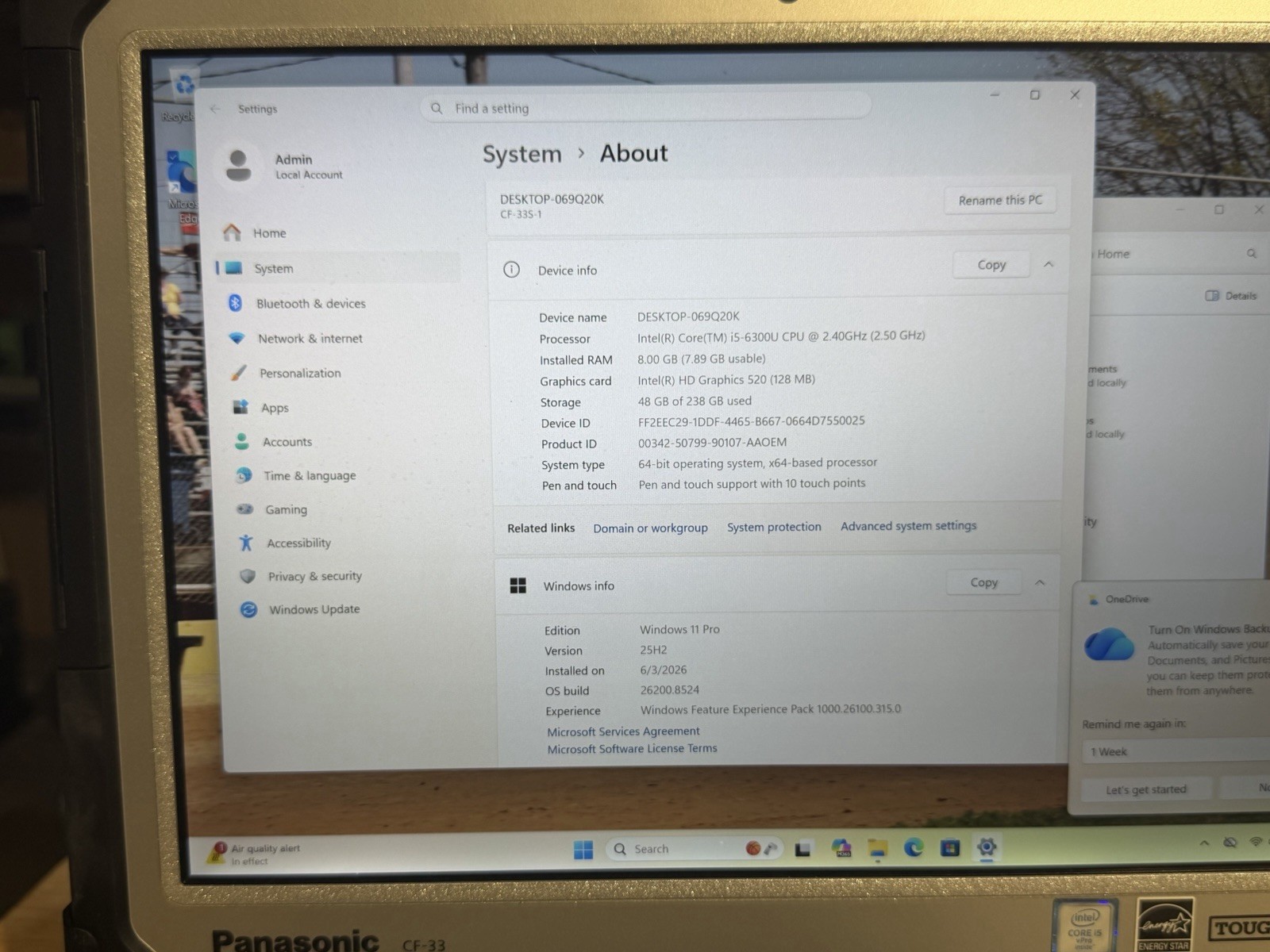Open the Windows Start menu

pyautogui.click(x=583, y=850)
